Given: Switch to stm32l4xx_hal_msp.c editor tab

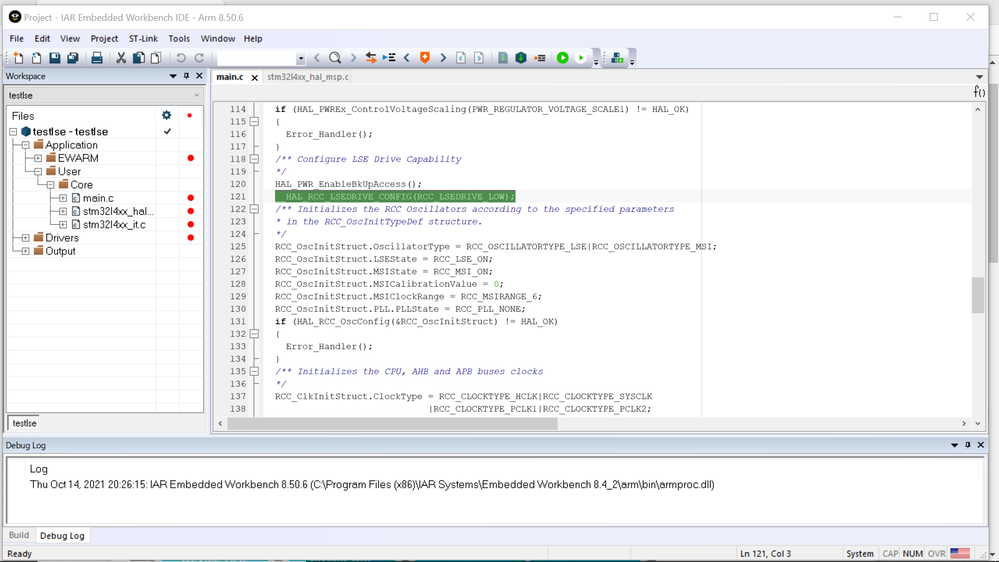Looking at the screenshot, I should [308, 77].
